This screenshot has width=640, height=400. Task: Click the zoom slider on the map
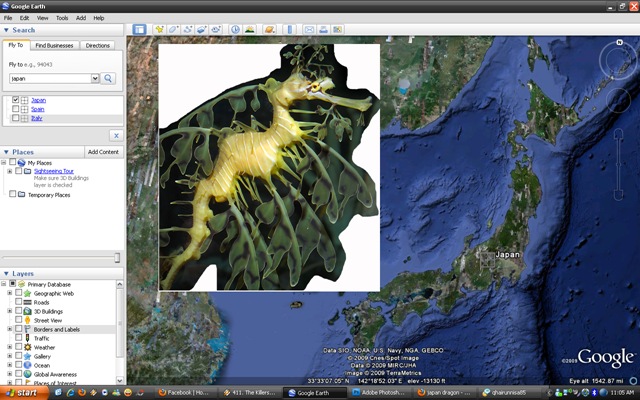point(618,164)
